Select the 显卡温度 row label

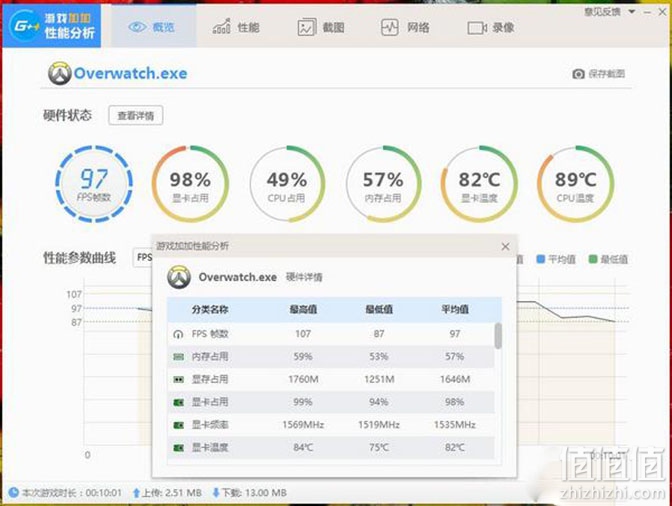pyautogui.click(x=210, y=447)
